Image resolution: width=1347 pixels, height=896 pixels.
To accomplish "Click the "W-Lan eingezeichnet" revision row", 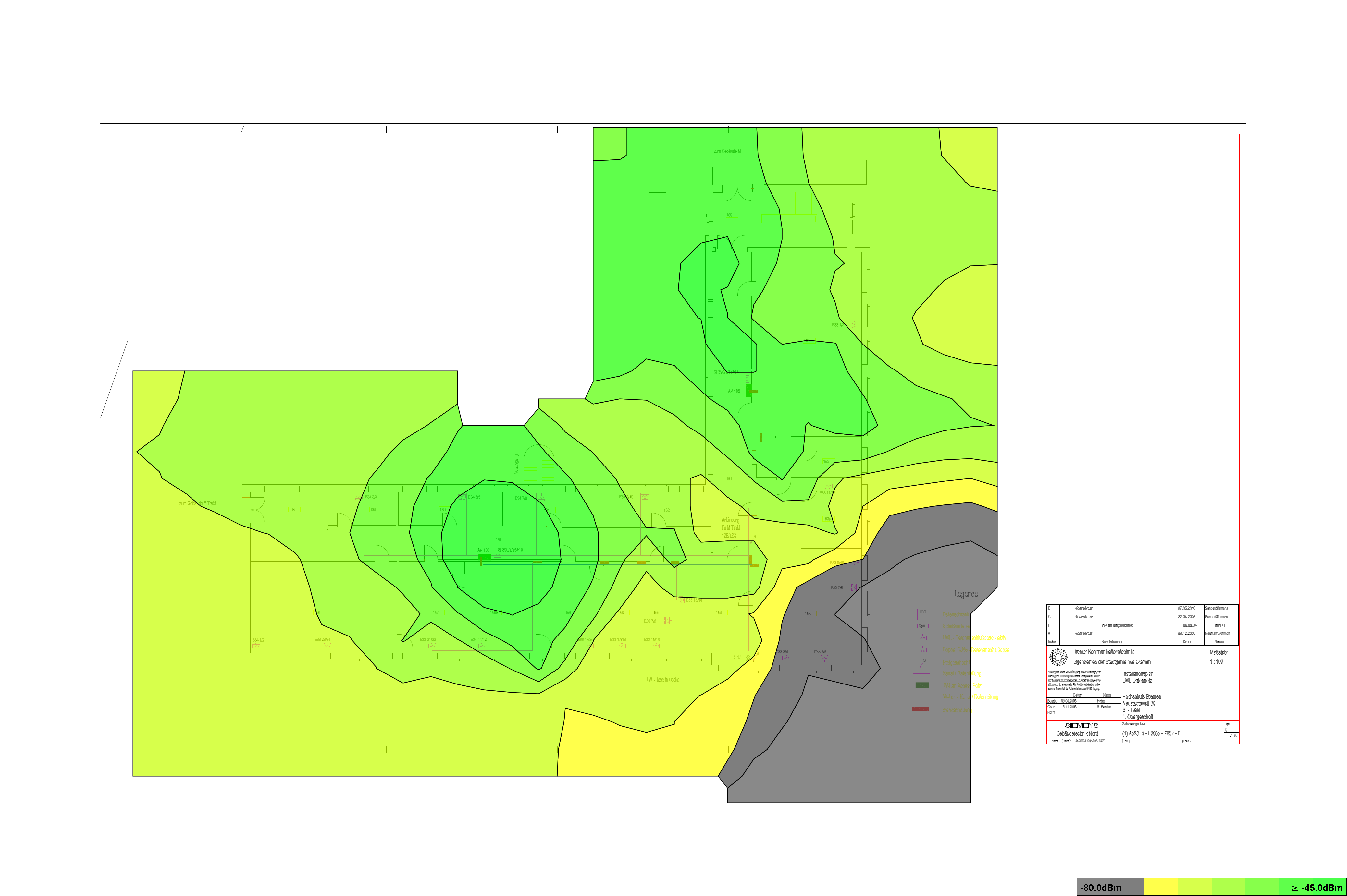I will pyautogui.click(x=1117, y=625).
